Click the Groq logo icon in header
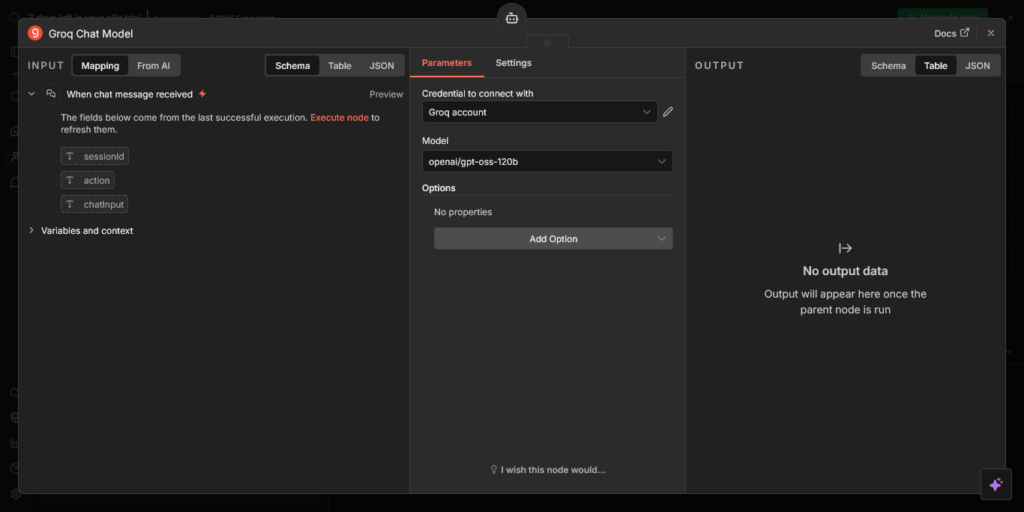Viewport: 1024px width, 512px height. click(x=35, y=33)
